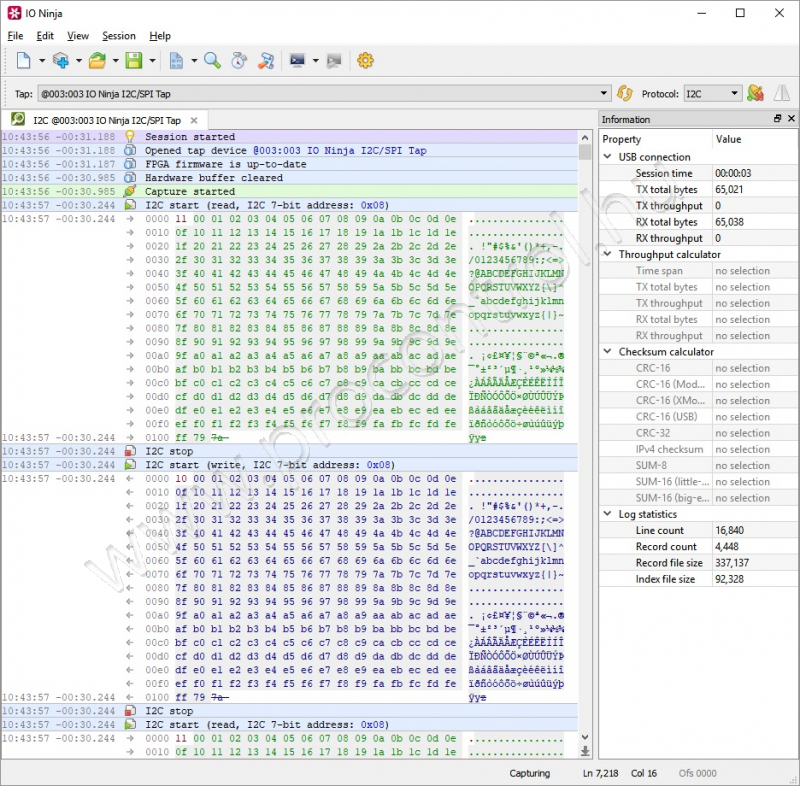Click the Hardware buffer cleared icon
Viewport: 800px width, 786px height.
point(130,178)
